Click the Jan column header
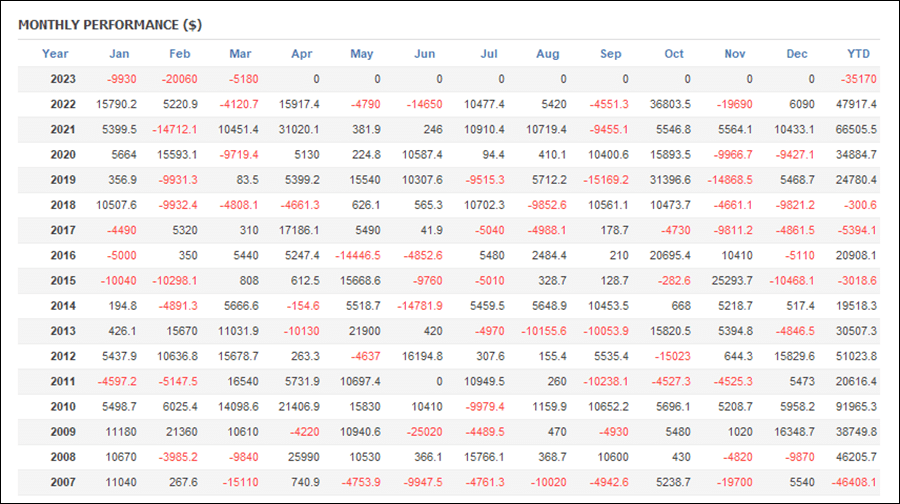Viewport: 900px width, 504px height. coord(119,54)
